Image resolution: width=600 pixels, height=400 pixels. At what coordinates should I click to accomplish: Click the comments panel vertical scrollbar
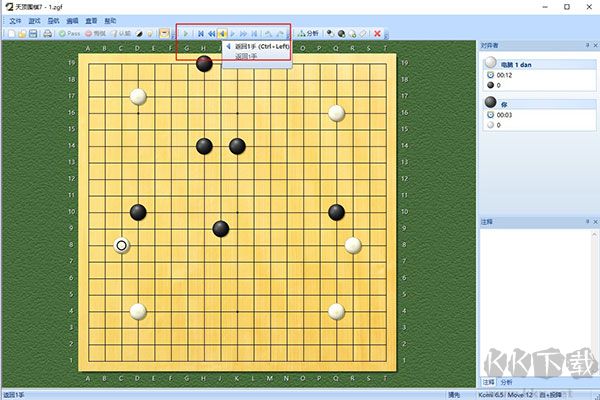[x=594, y=302]
